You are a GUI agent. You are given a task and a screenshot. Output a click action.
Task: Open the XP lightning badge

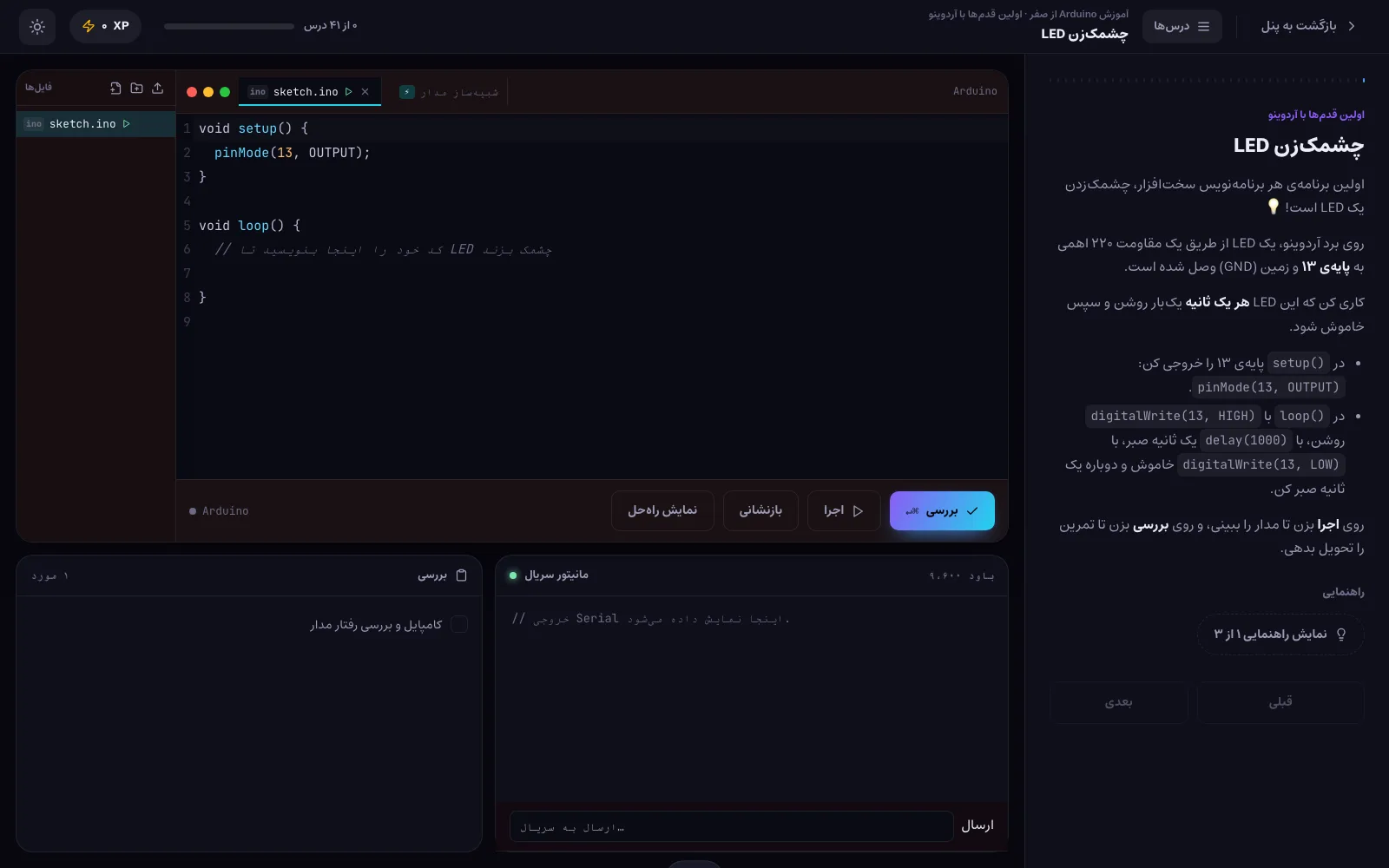(105, 27)
